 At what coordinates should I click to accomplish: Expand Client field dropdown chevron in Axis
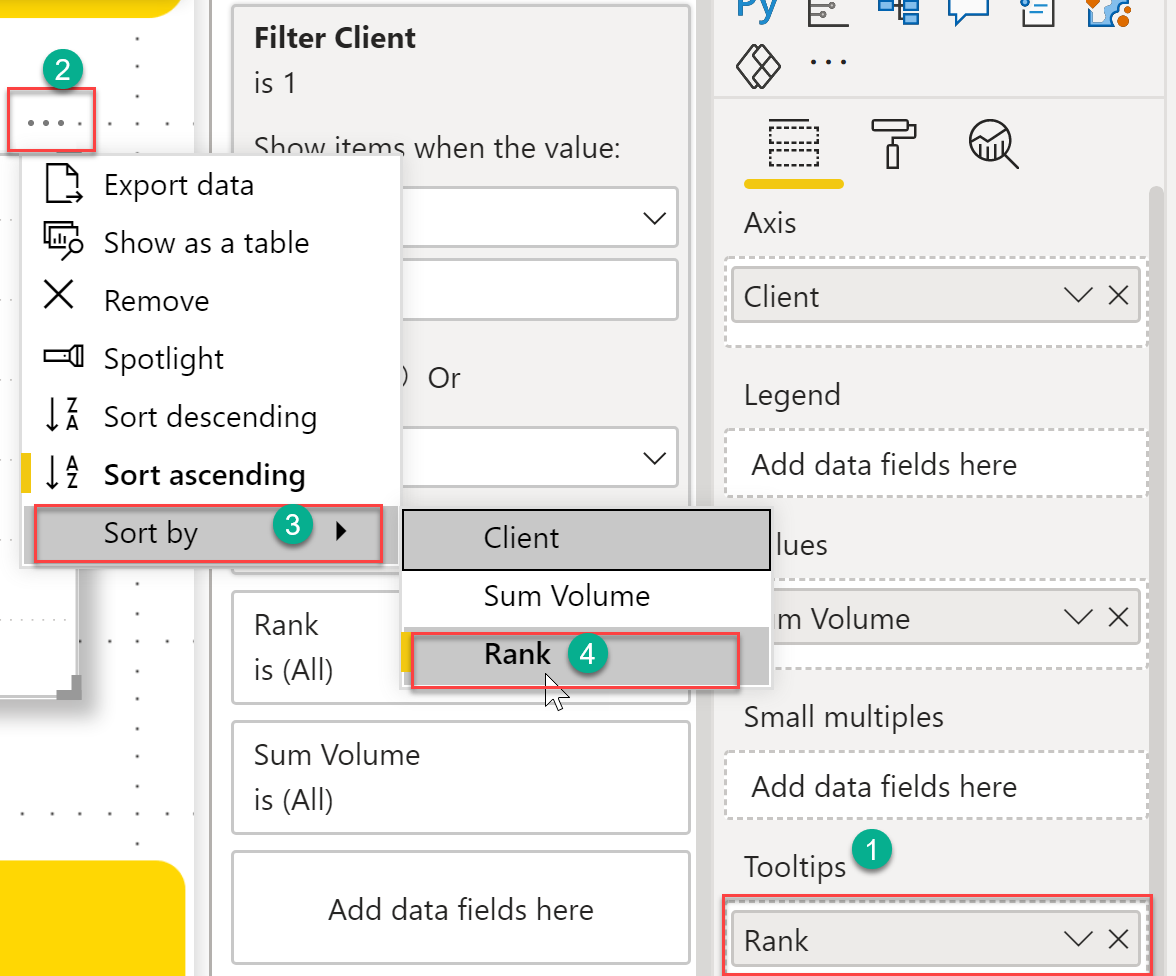[x=1078, y=296]
